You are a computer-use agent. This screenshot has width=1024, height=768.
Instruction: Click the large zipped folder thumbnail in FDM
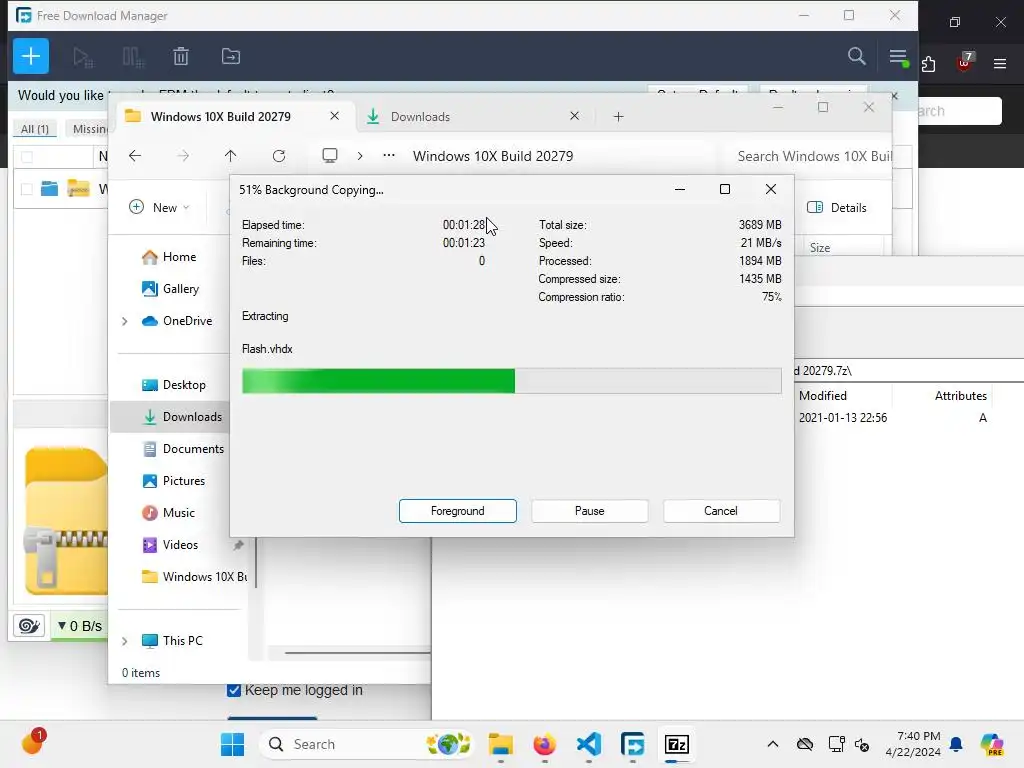66,520
